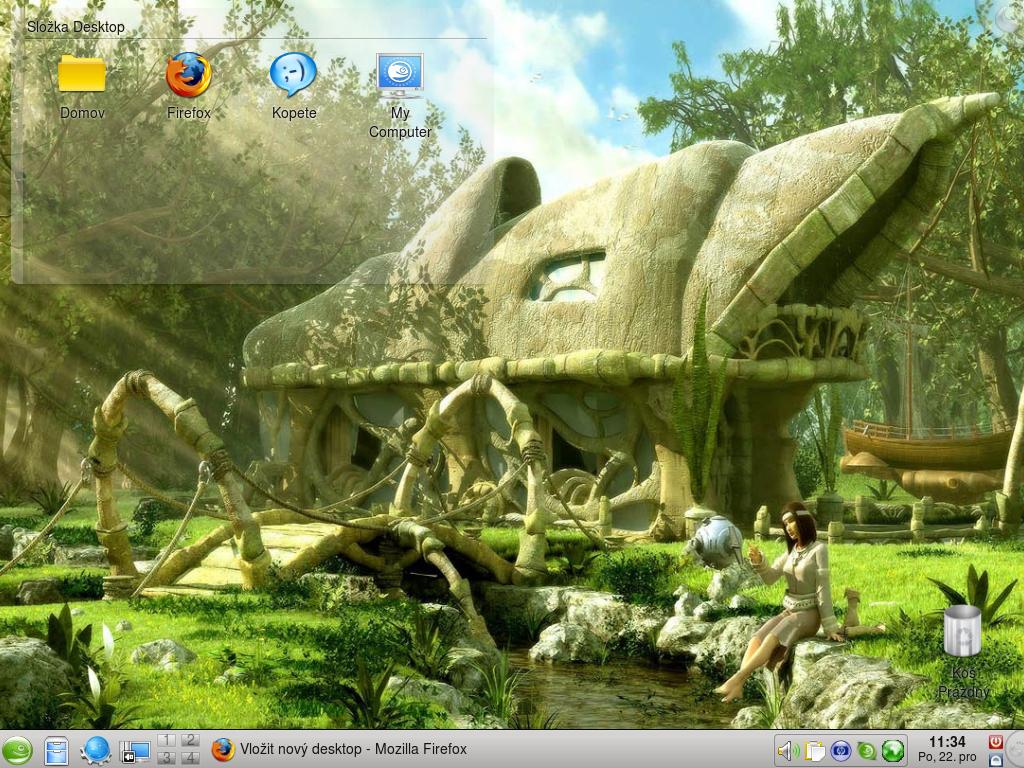
Task: Open the Kopete messenger icon
Action: tap(293, 75)
